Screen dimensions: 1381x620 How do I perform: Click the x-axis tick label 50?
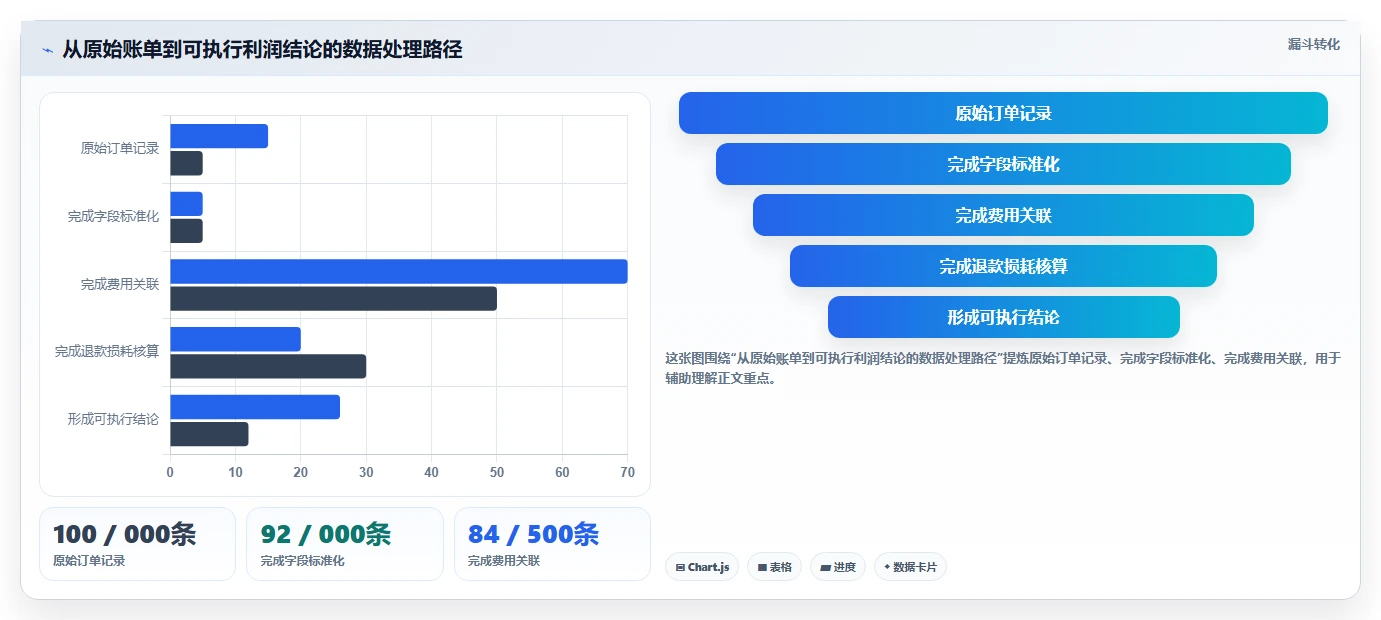click(x=497, y=472)
